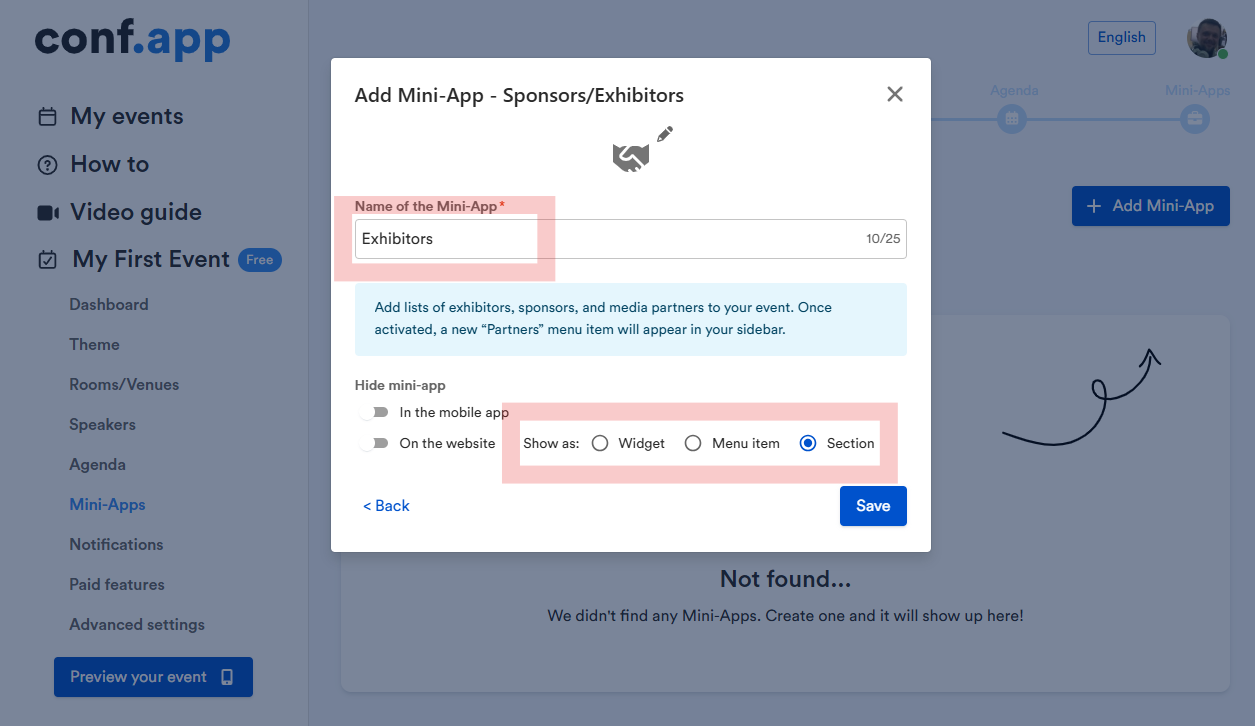Viewport: 1255px width, 726px height.
Task: Click the user profile avatar
Action: click(x=1206, y=38)
